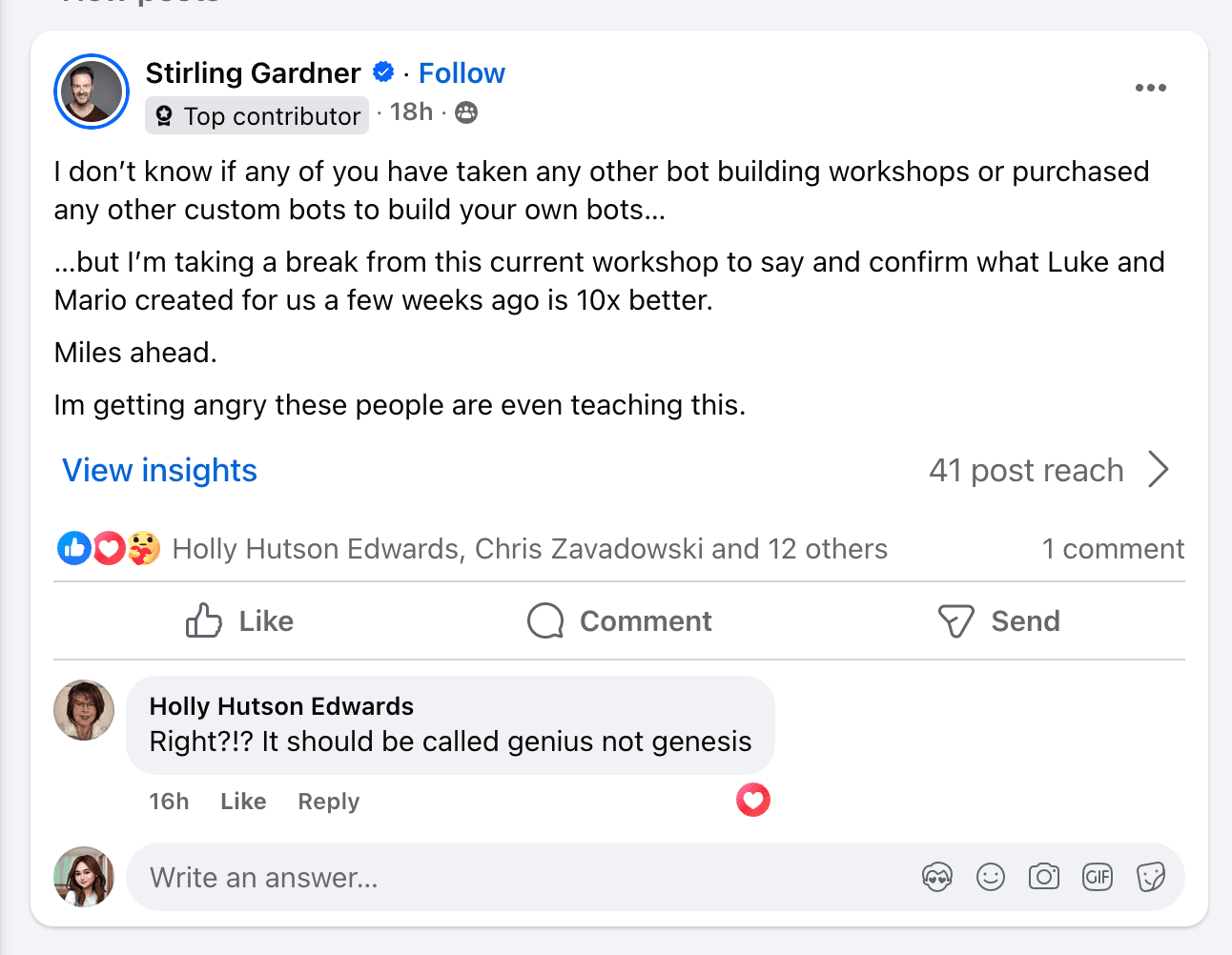Open the View insights link

point(159,471)
